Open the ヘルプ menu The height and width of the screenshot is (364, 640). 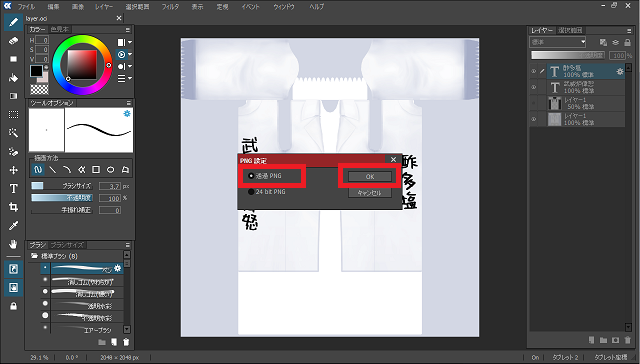point(316,7)
